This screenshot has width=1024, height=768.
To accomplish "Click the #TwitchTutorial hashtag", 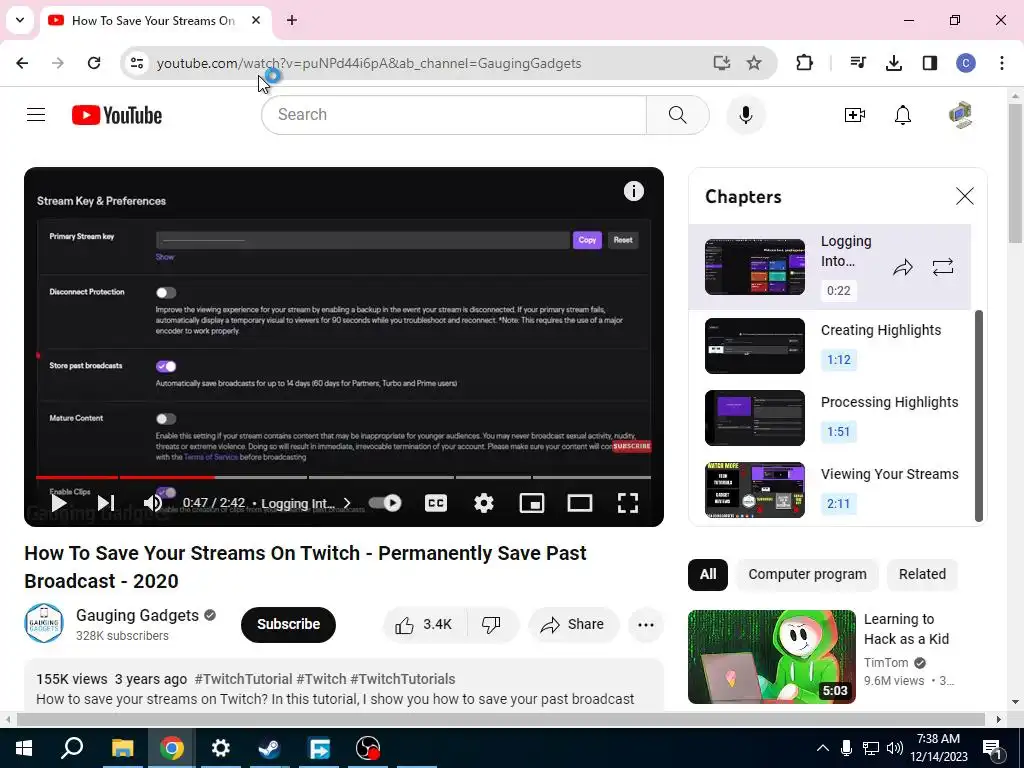I will [243, 679].
